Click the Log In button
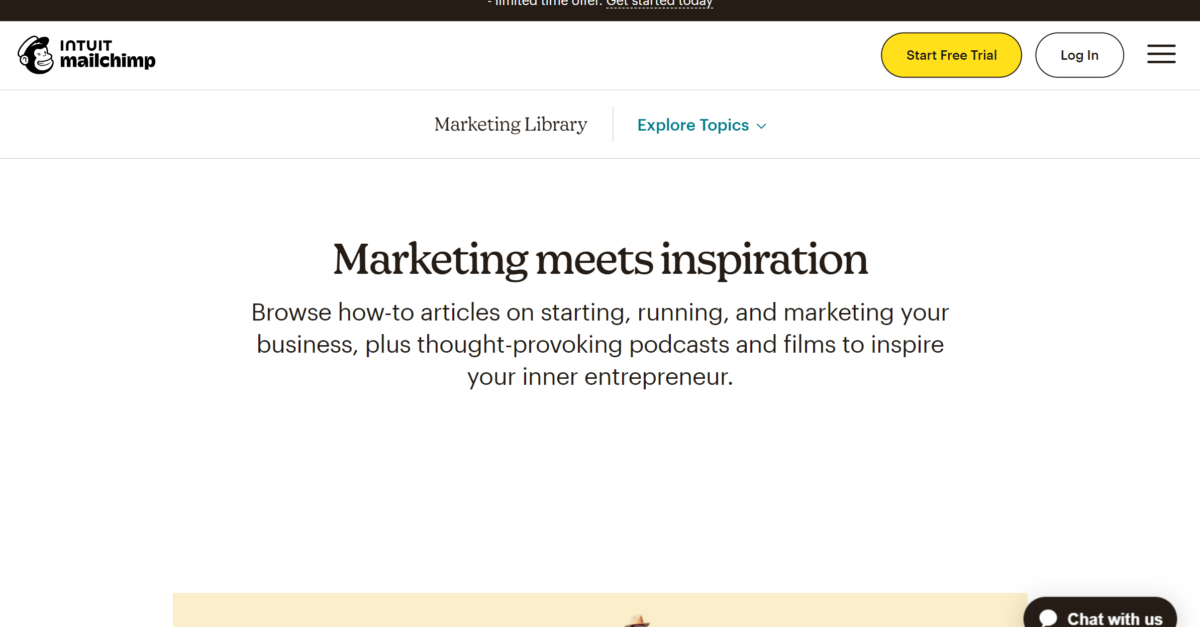 [x=1079, y=55]
